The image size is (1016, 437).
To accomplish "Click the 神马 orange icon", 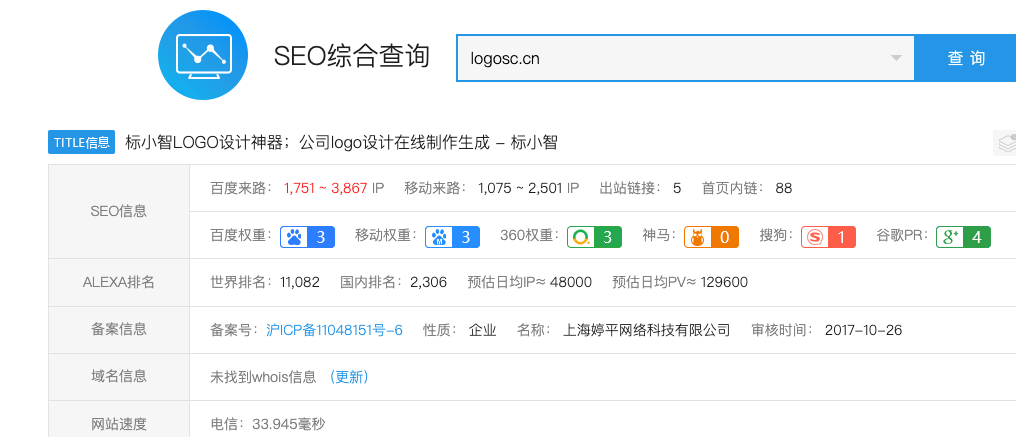I will pos(698,237).
